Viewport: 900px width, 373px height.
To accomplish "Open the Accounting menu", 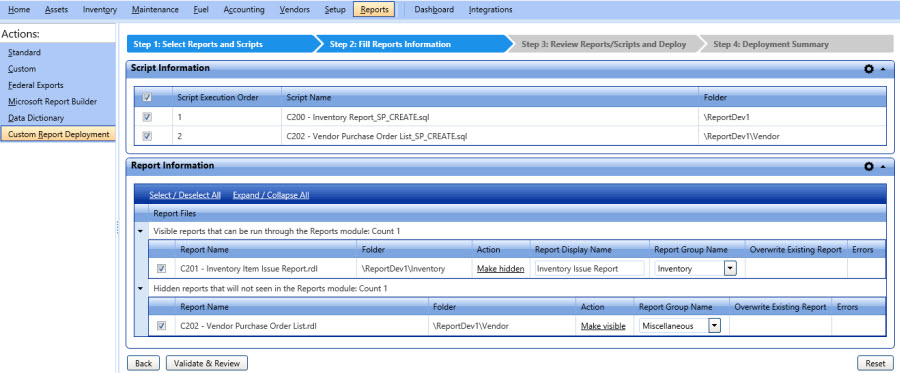I will [x=244, y=10].
